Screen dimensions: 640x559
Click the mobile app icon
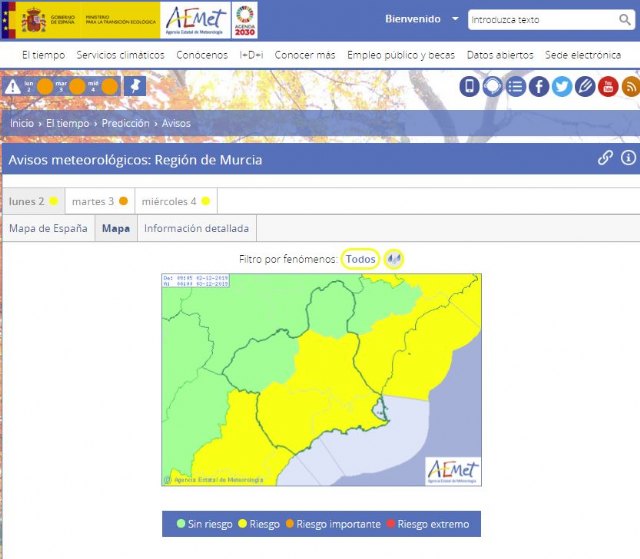click(469, 87)
